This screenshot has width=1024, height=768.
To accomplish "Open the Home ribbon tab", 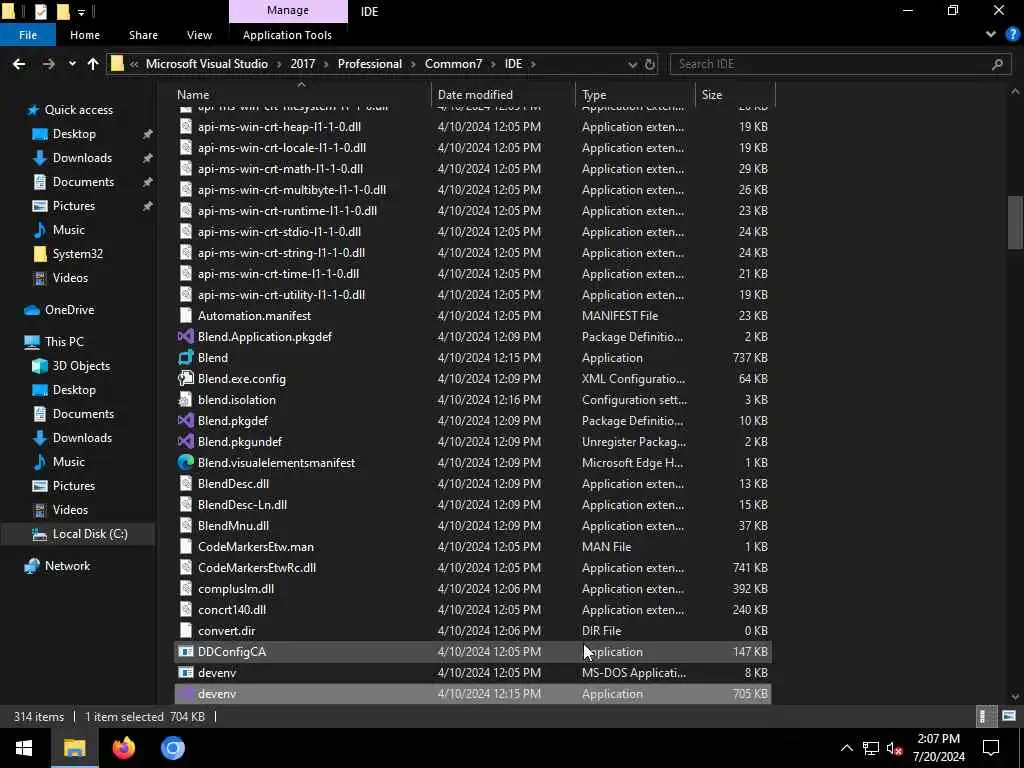I will (x=85, y=35).
